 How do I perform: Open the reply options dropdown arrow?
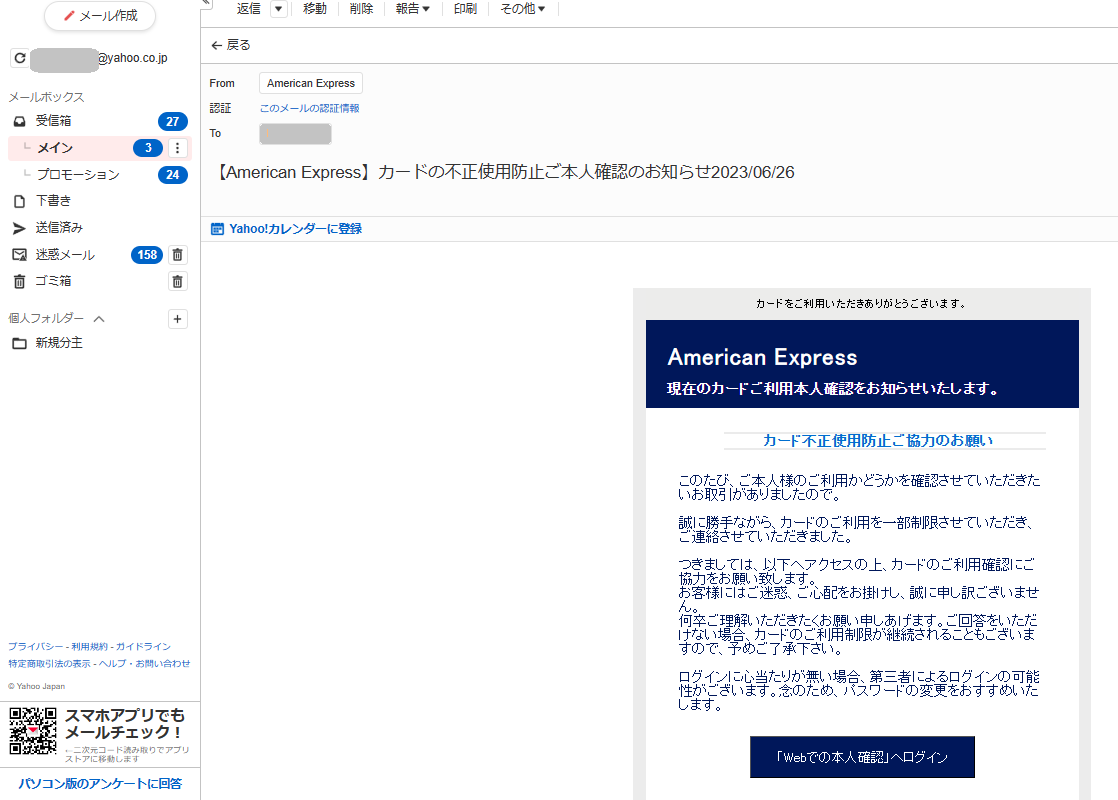[x=279, y=9]
